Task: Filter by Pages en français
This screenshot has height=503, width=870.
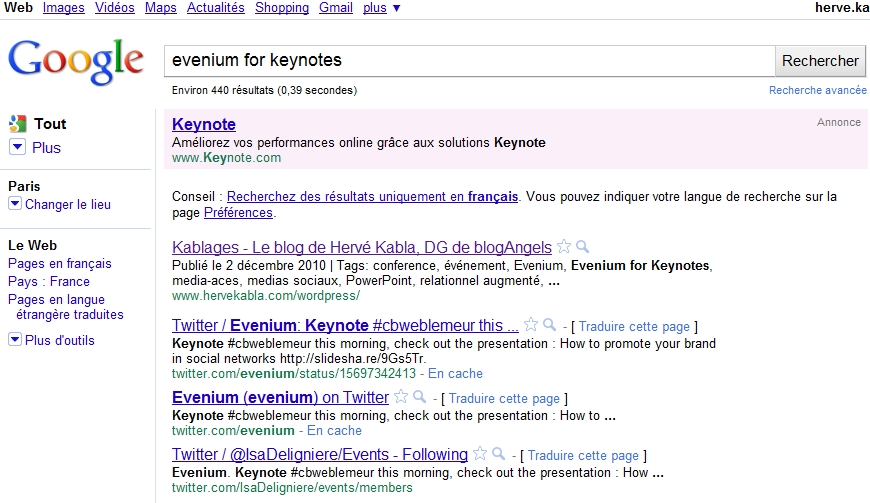Action: point(60,263)
